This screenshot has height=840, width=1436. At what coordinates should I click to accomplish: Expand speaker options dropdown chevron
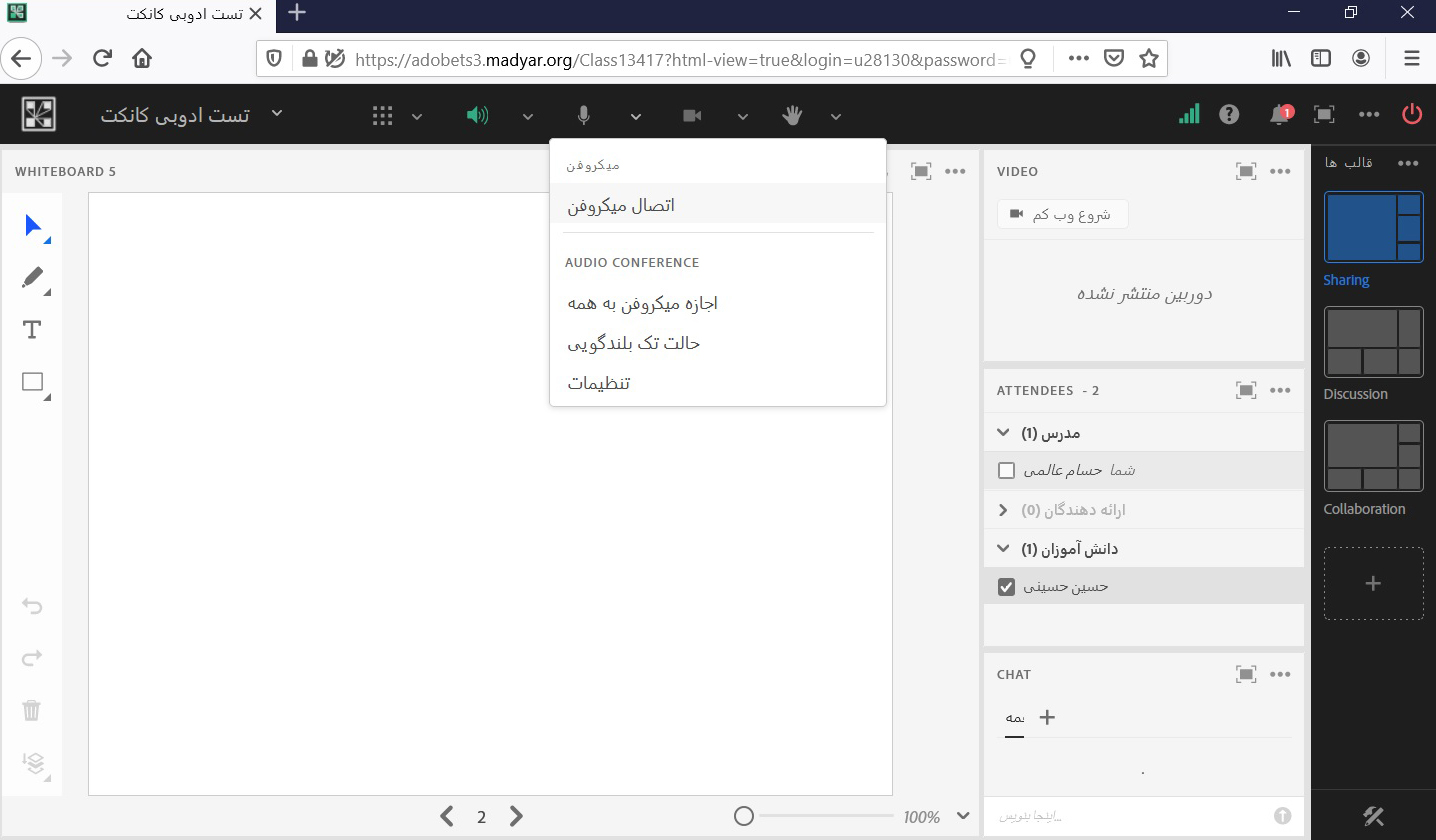click(x=527, y=117)
